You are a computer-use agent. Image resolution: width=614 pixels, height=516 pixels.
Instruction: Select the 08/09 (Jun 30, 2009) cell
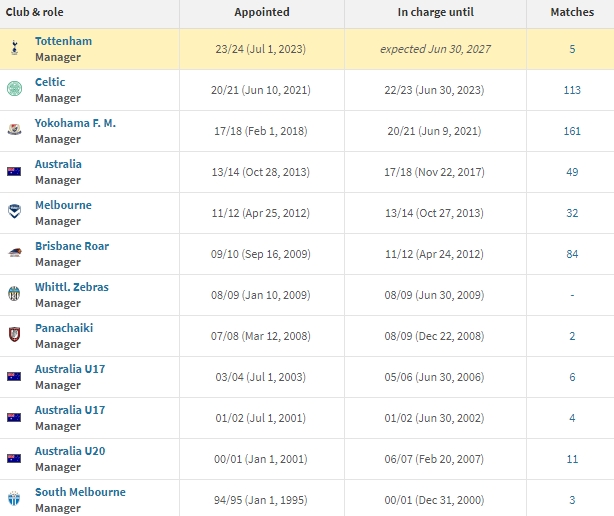pyautogui.click(x=434, y=295)
